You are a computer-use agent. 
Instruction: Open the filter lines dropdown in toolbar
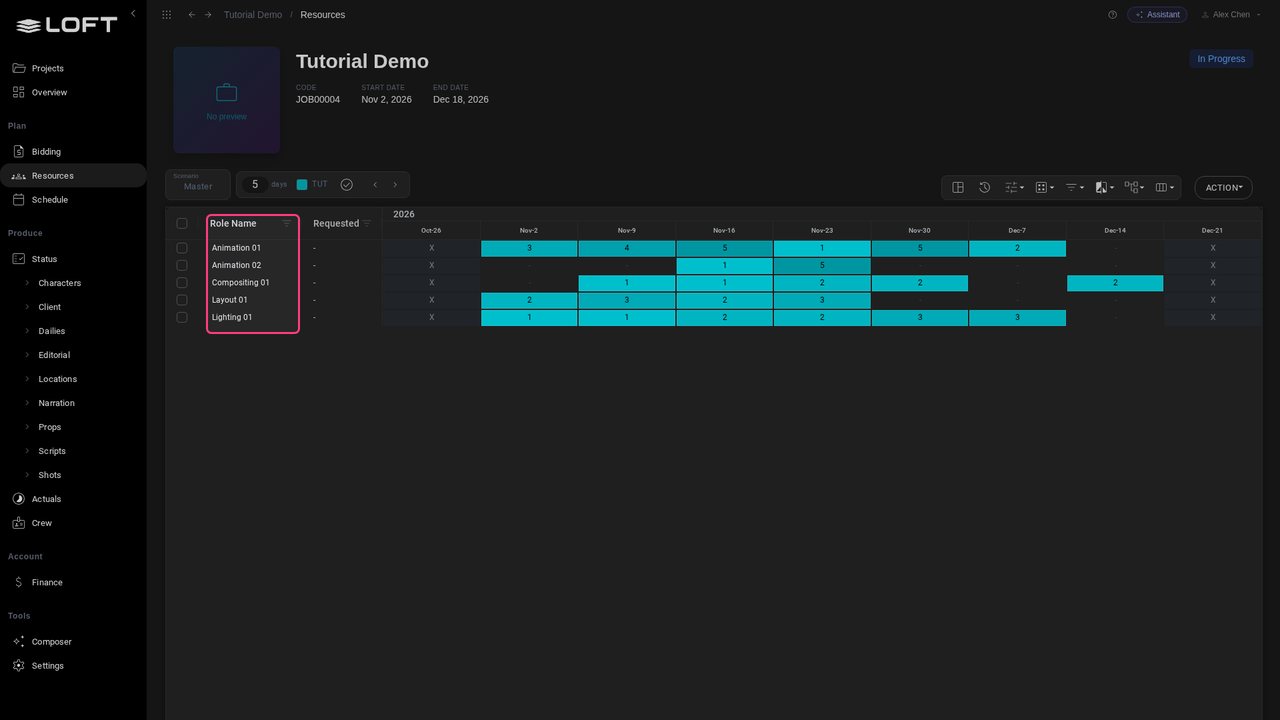[1074, 187]
